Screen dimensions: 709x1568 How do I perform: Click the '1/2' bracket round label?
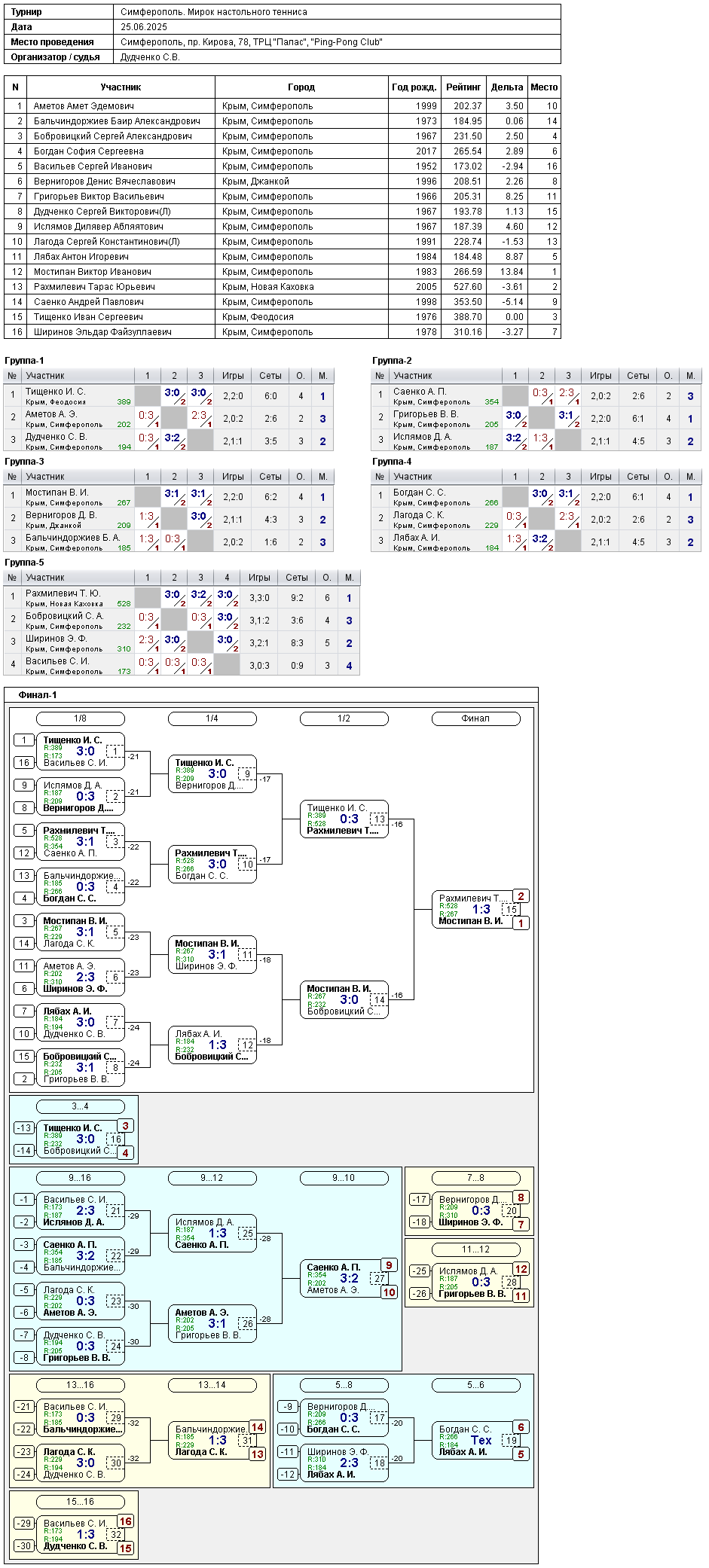coord(344,718)
